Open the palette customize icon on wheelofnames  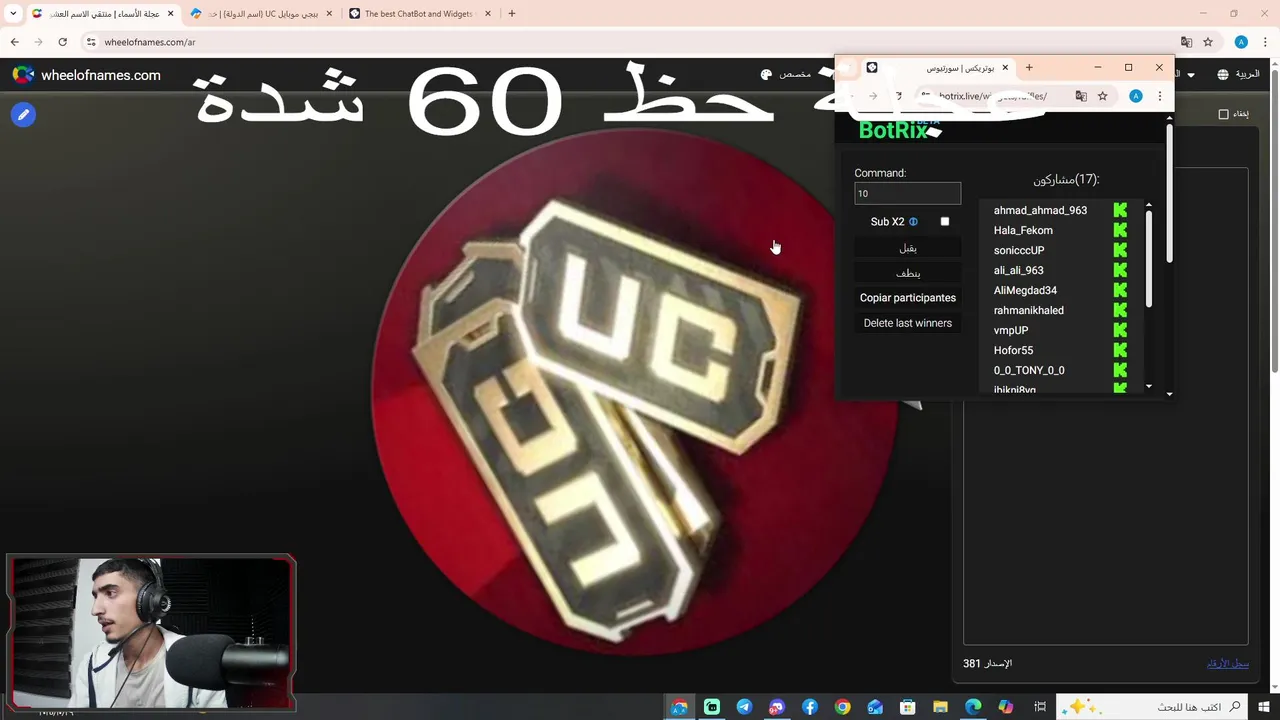point(766,74)
